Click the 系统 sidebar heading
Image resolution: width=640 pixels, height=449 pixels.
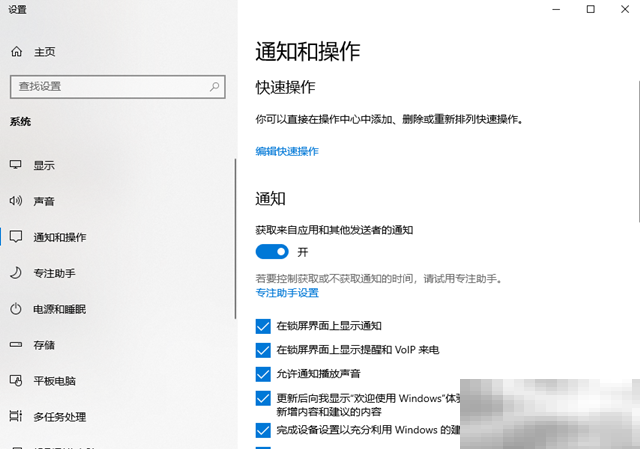(20, 122)
